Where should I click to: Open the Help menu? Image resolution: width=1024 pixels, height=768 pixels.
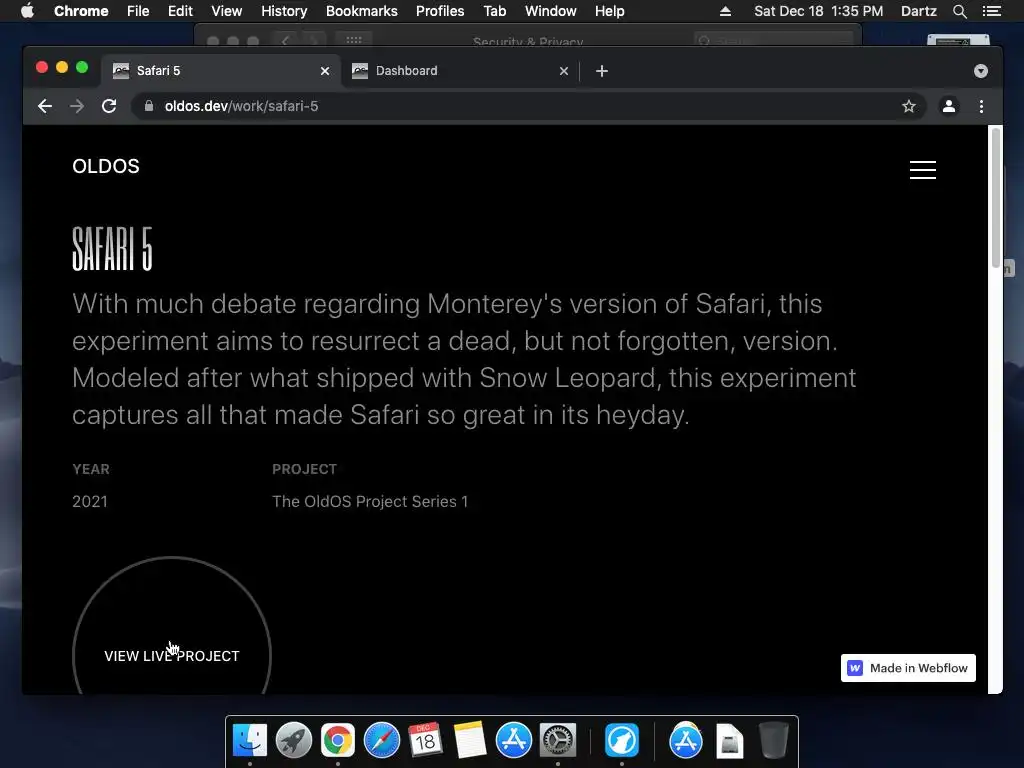click(609, 11)
